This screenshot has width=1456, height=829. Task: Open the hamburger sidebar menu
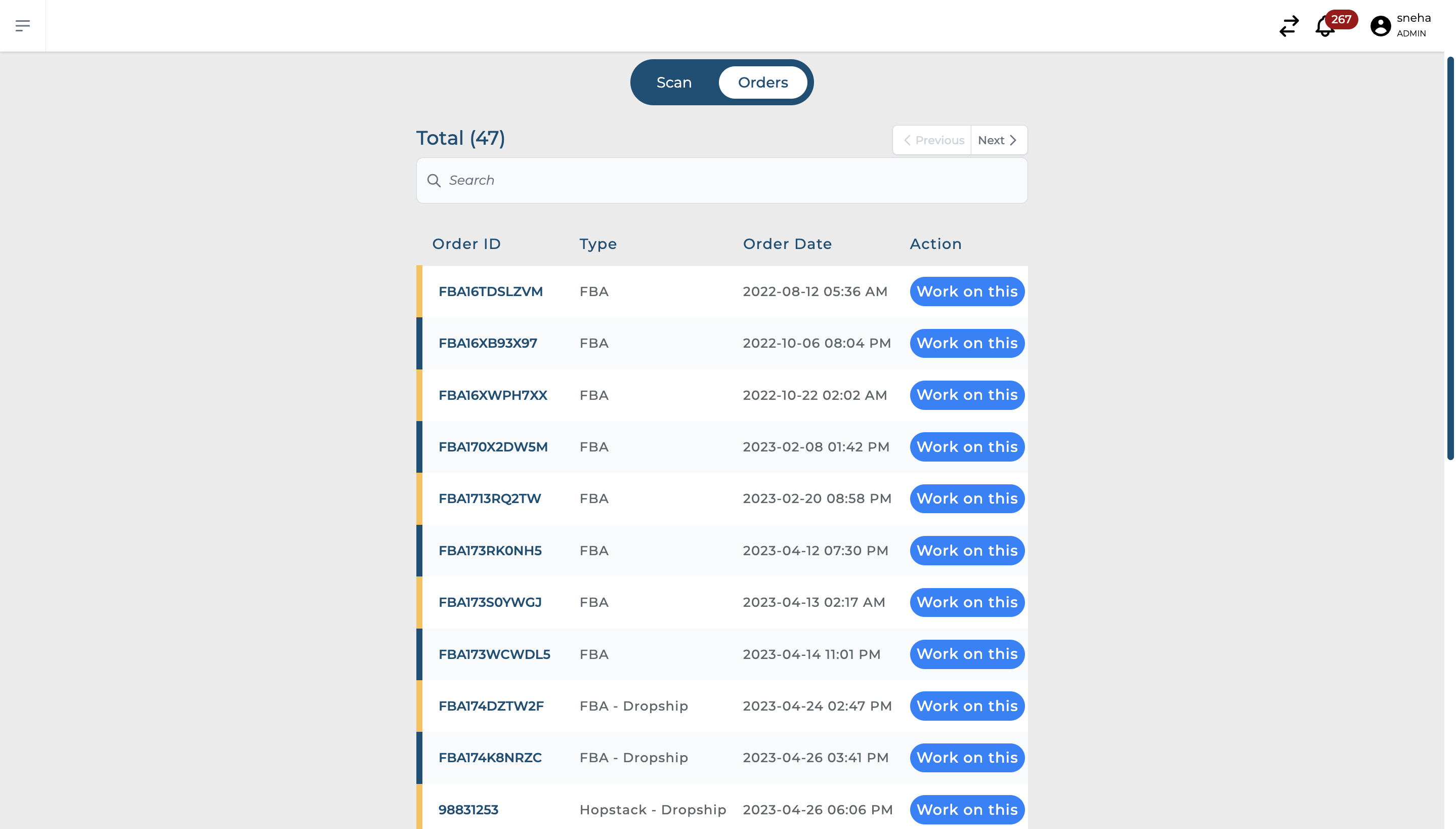(x=23, y=26)
